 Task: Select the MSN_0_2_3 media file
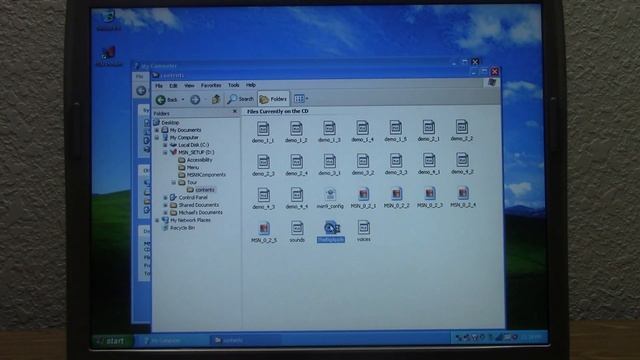point(429,193)
